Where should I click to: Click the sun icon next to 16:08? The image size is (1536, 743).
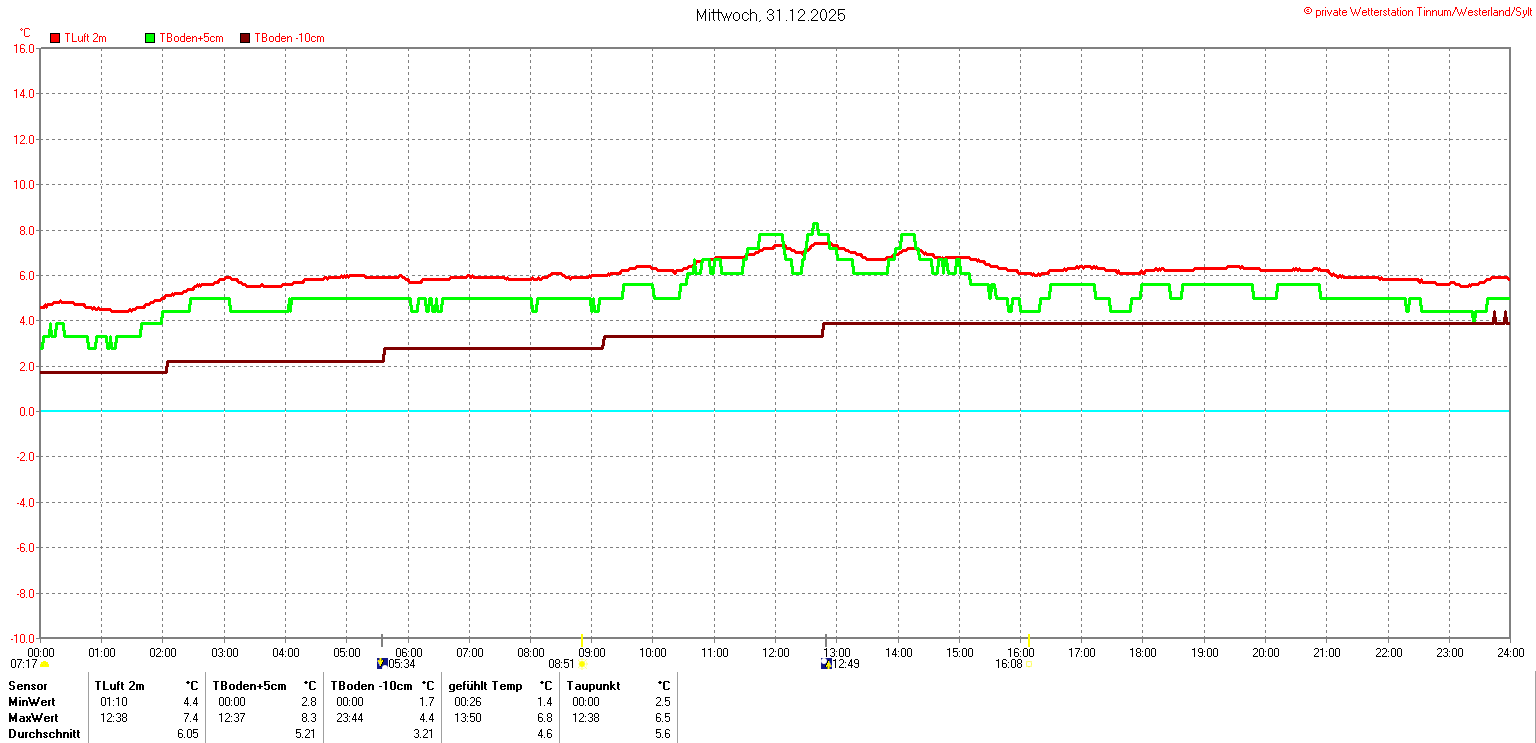(1028, 664)
